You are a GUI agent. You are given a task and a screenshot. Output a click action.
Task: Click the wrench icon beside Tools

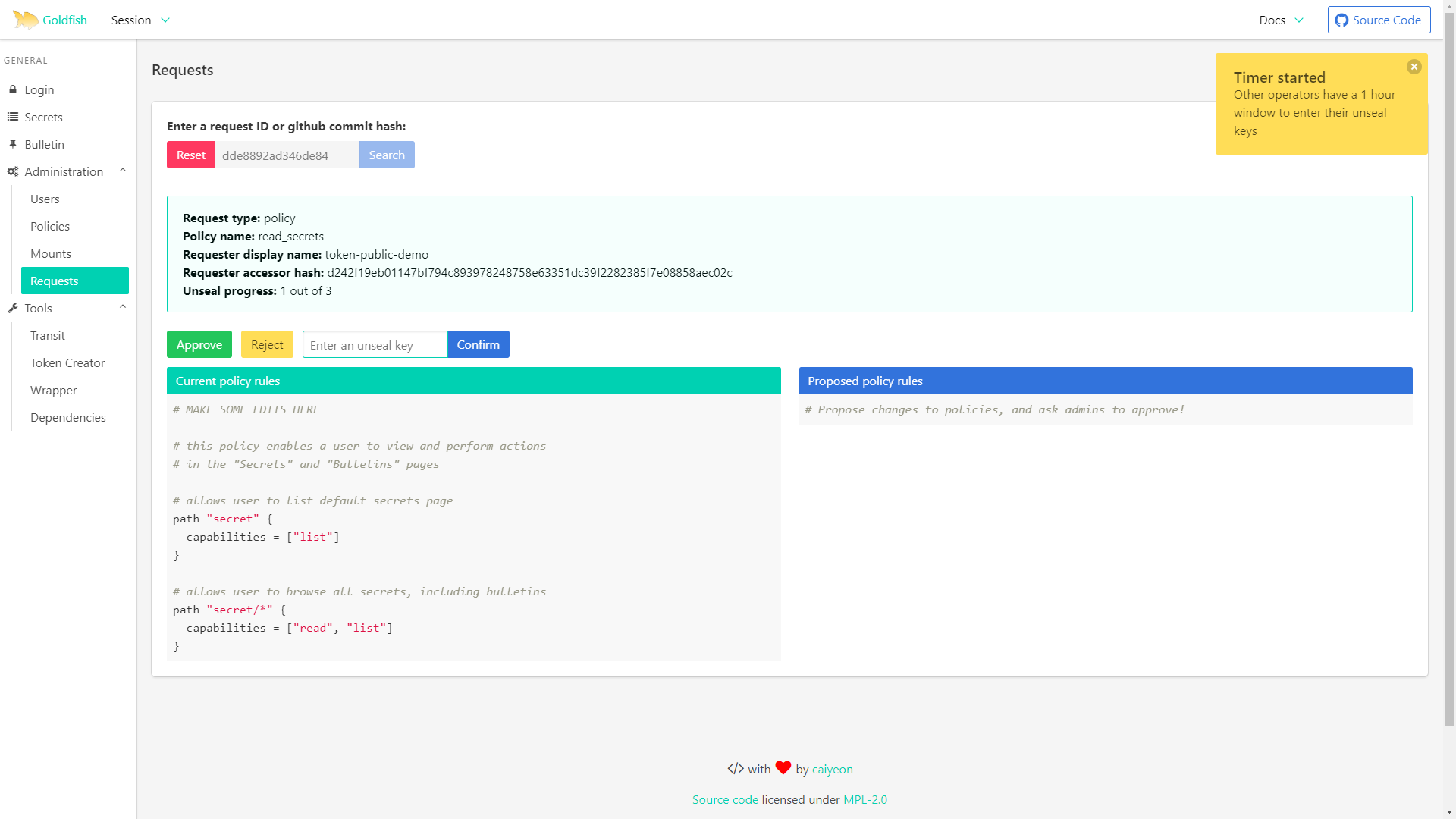(13, 308)
